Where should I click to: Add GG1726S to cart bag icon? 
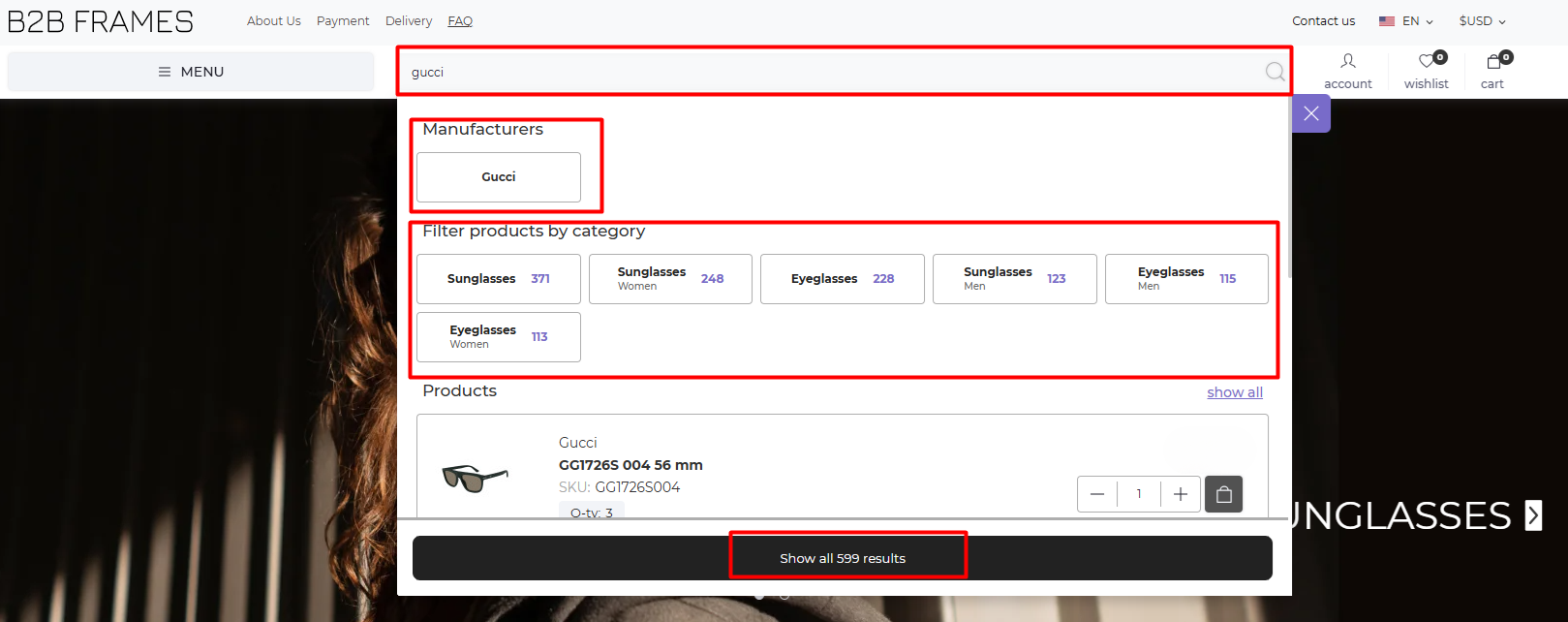[1223, 494]
